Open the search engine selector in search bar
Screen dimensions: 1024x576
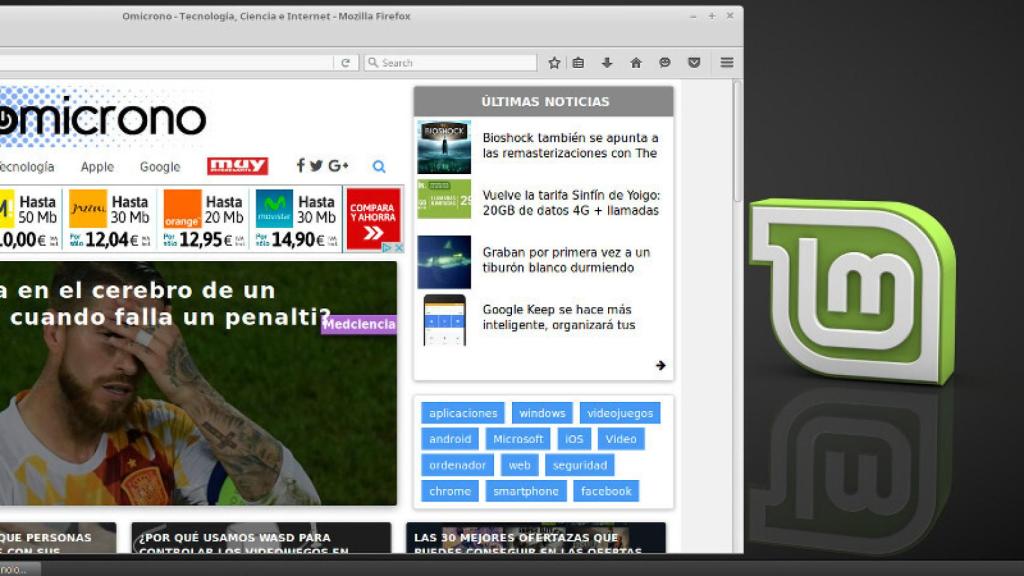[x=372, y=62]
